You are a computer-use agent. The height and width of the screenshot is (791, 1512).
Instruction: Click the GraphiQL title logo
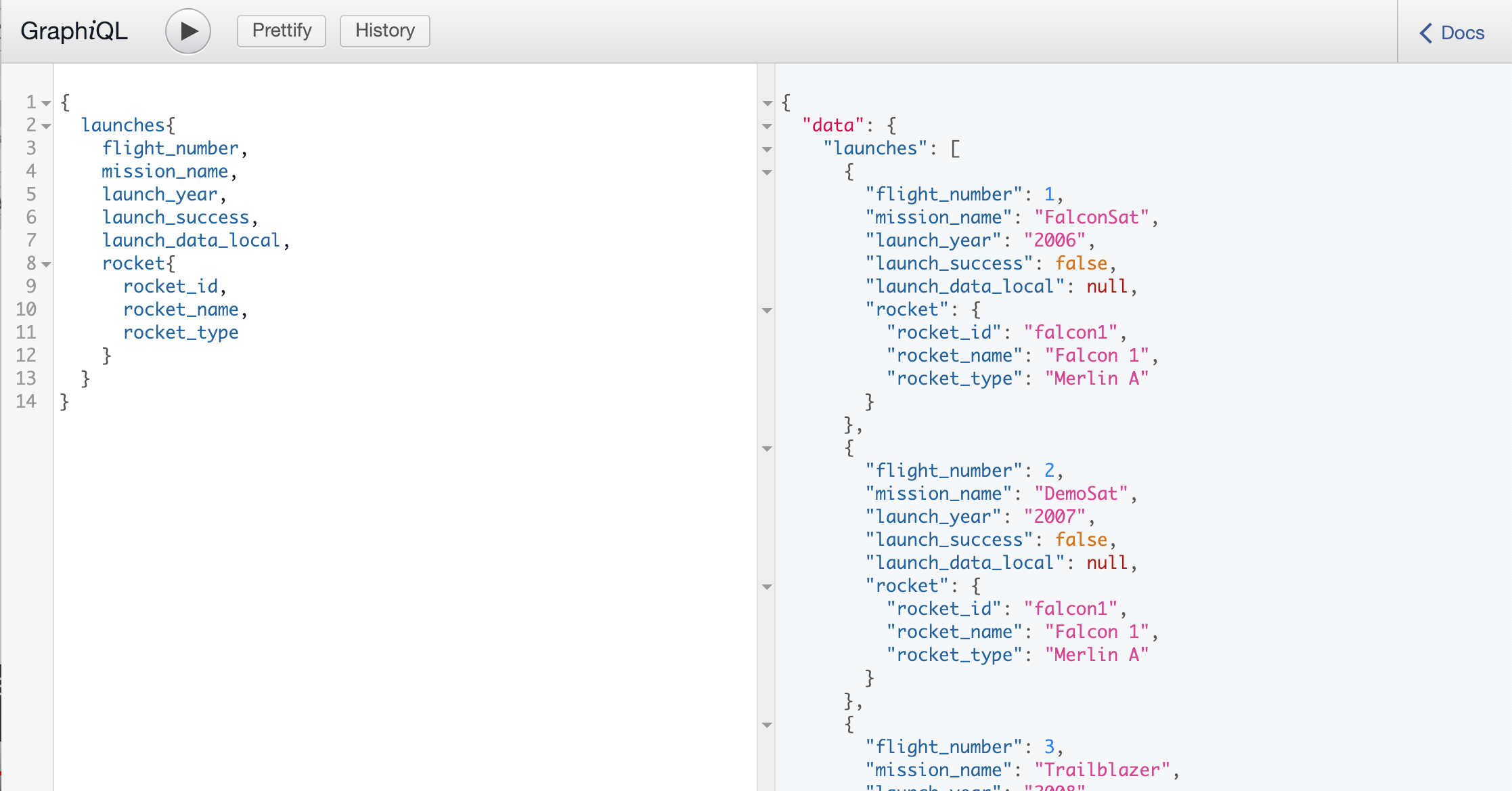coord(74,31)
